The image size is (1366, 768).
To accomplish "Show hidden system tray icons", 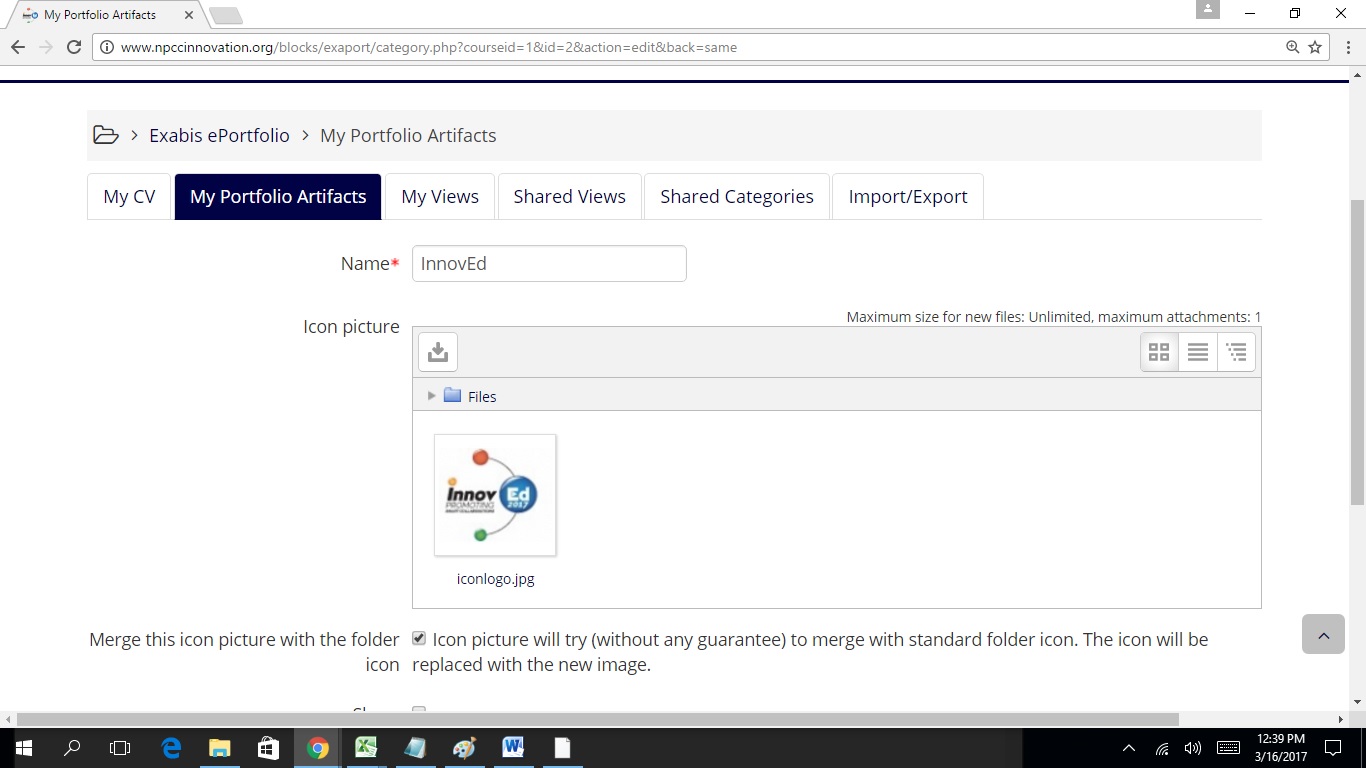I will tap(1129, 748).
